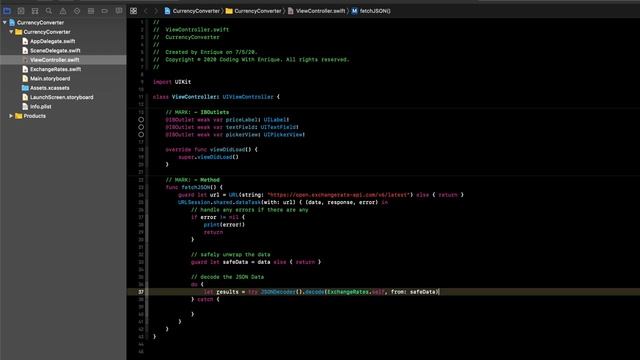Open the Breakpoint navigator
The image size is (640, 360).
(104, 11)
